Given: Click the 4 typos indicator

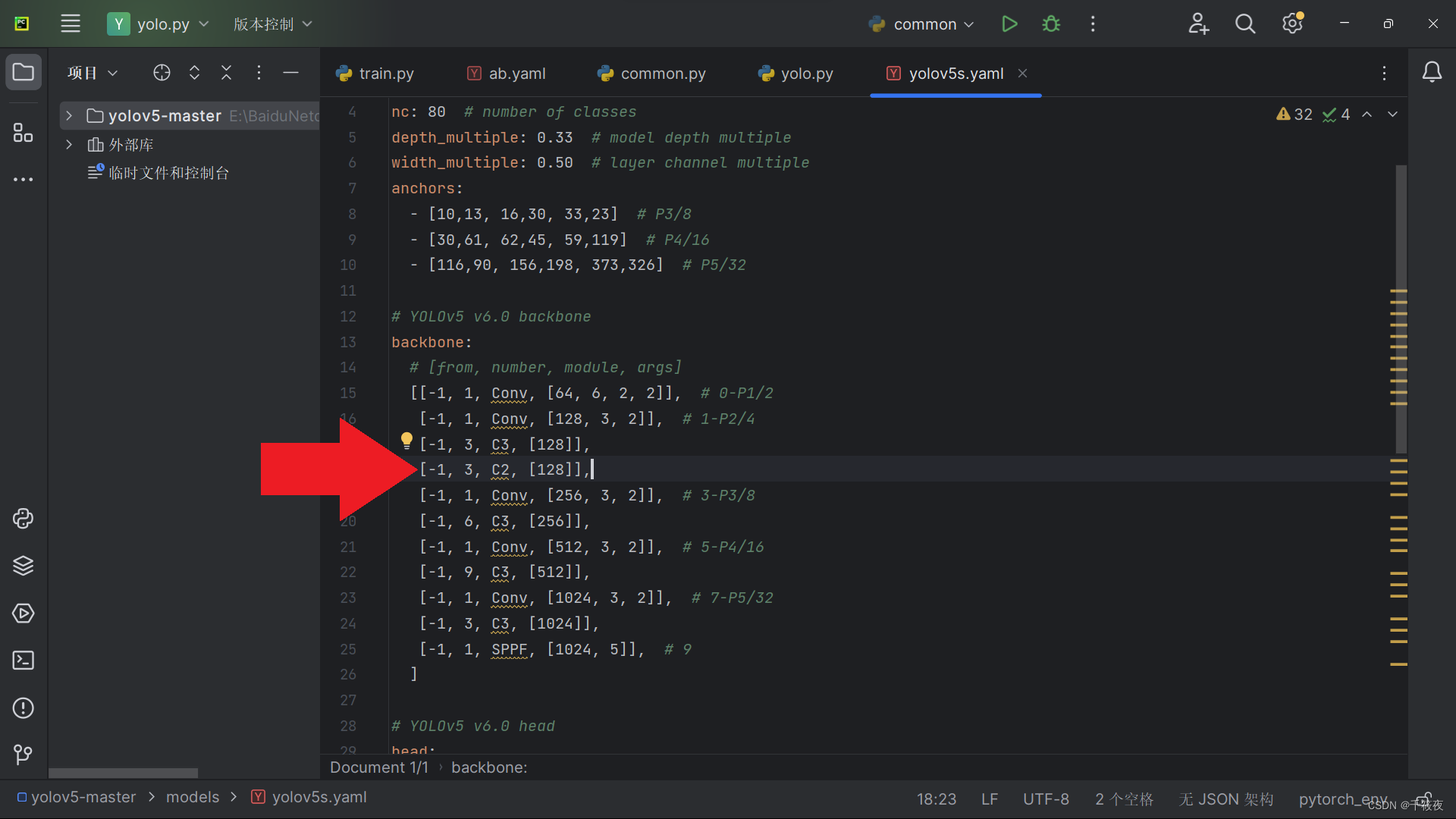Looking at the screenshot, I should click(x=1336, y=115).
